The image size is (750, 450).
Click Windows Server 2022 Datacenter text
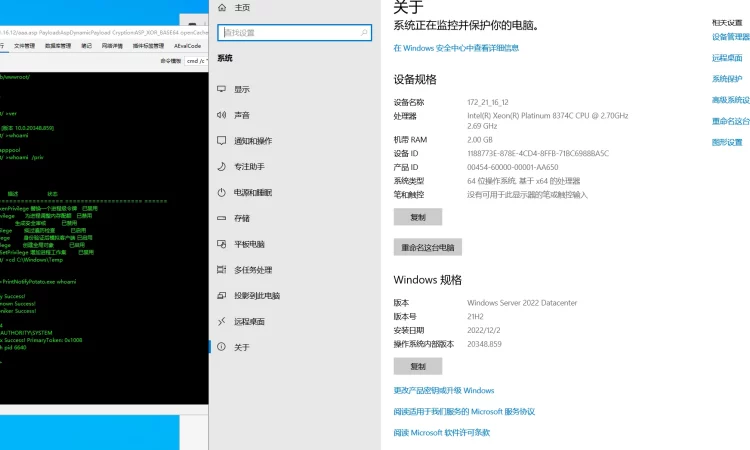(522, 303)
